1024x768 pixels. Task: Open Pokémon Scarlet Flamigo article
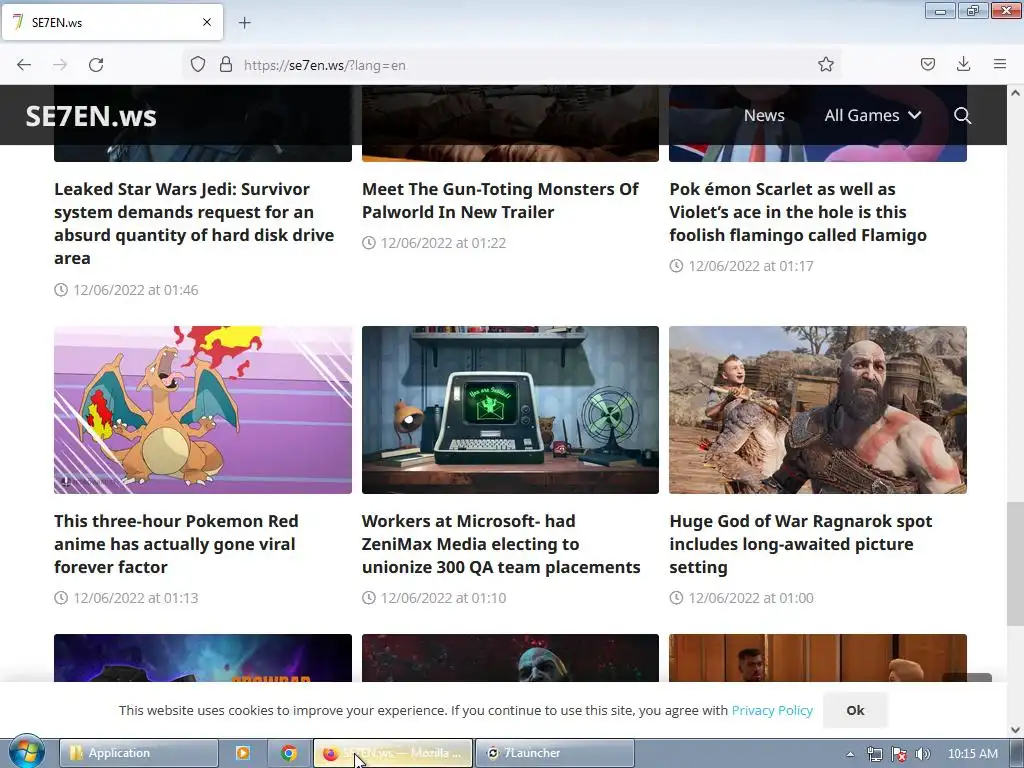798,212
